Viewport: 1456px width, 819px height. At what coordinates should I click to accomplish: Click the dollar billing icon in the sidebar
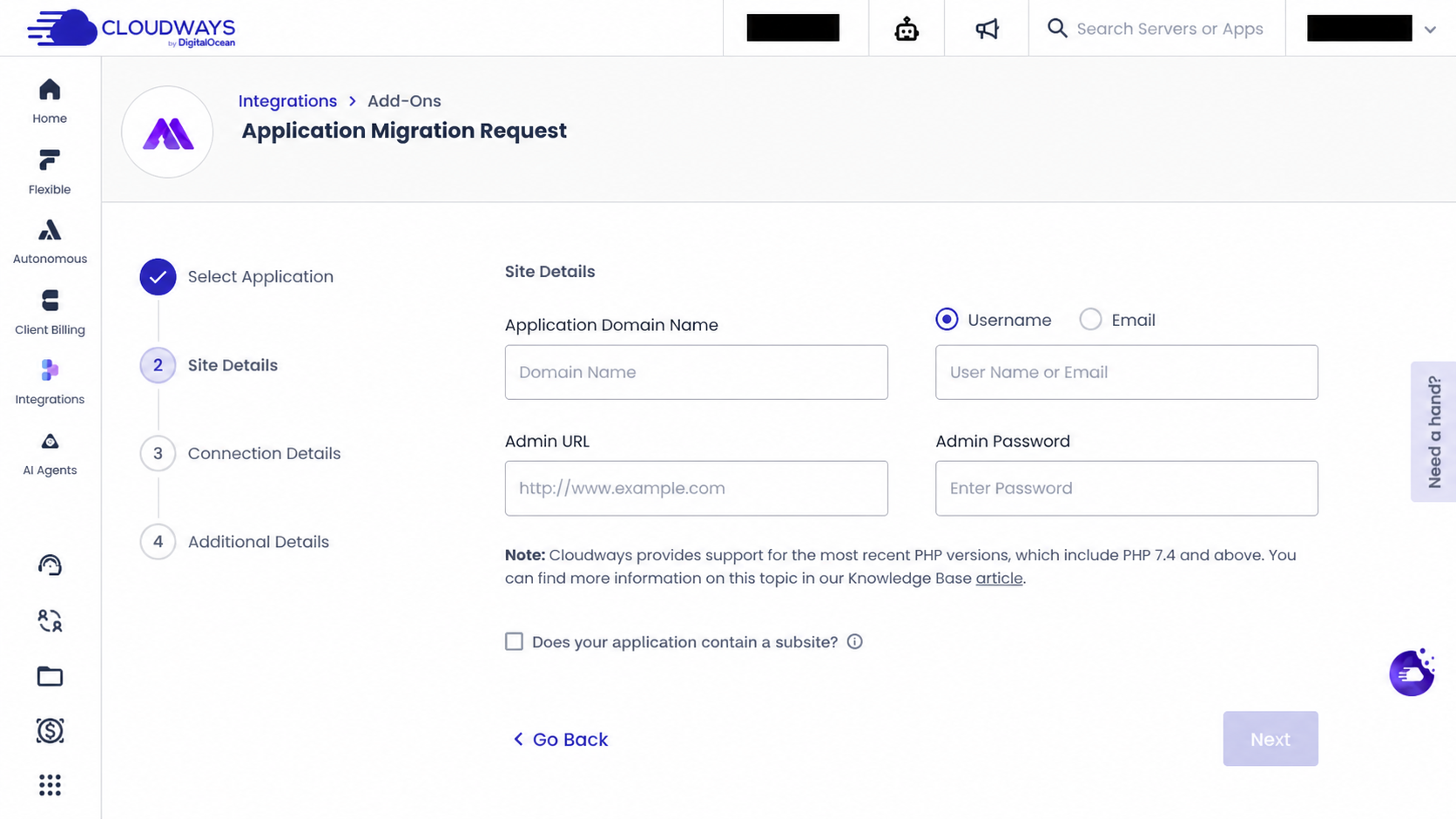tap(50, 730)
